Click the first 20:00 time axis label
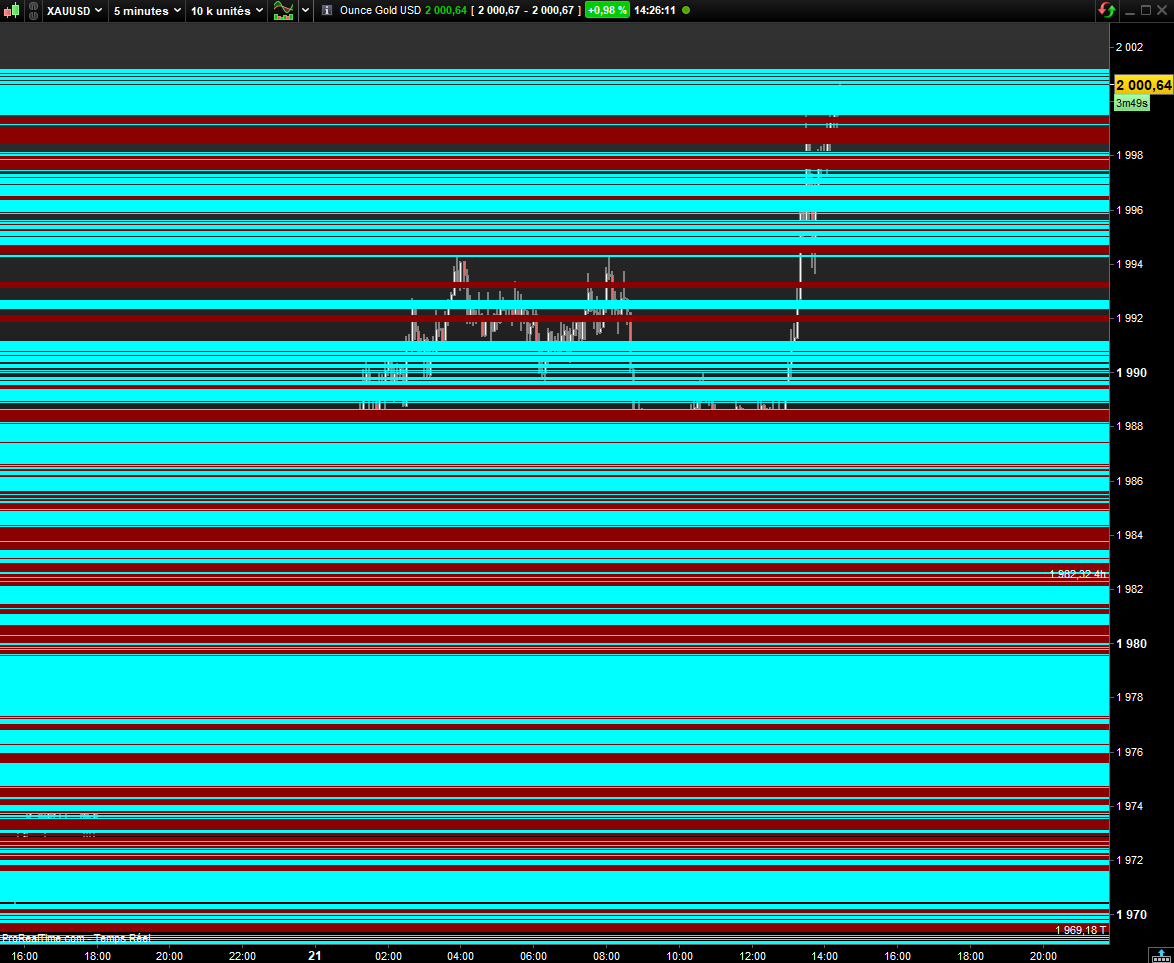This screenshot has width=1174, height=963. tap(169, 956)
